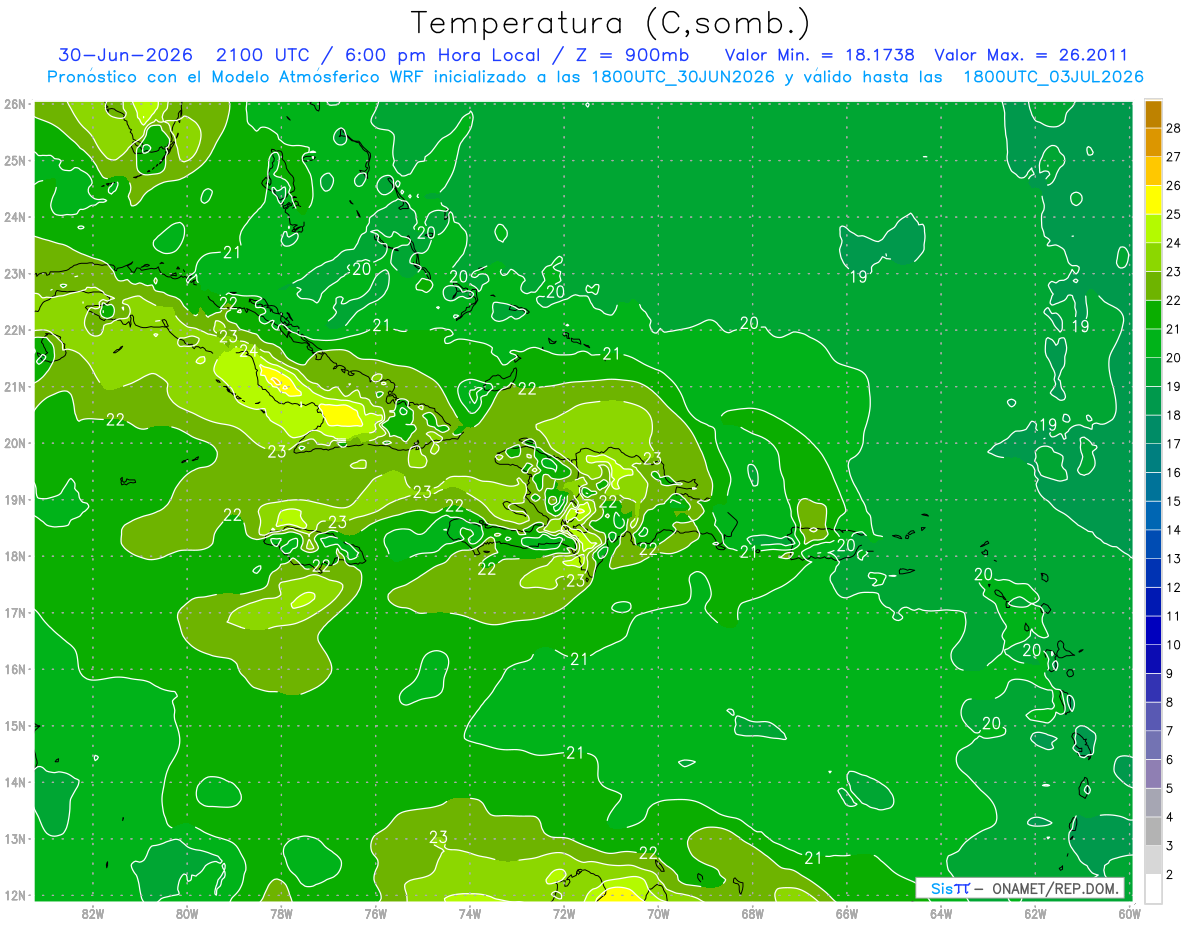Click the "13N" latitude axis label
The image size is (1200, 927).
tap(14, 840)
